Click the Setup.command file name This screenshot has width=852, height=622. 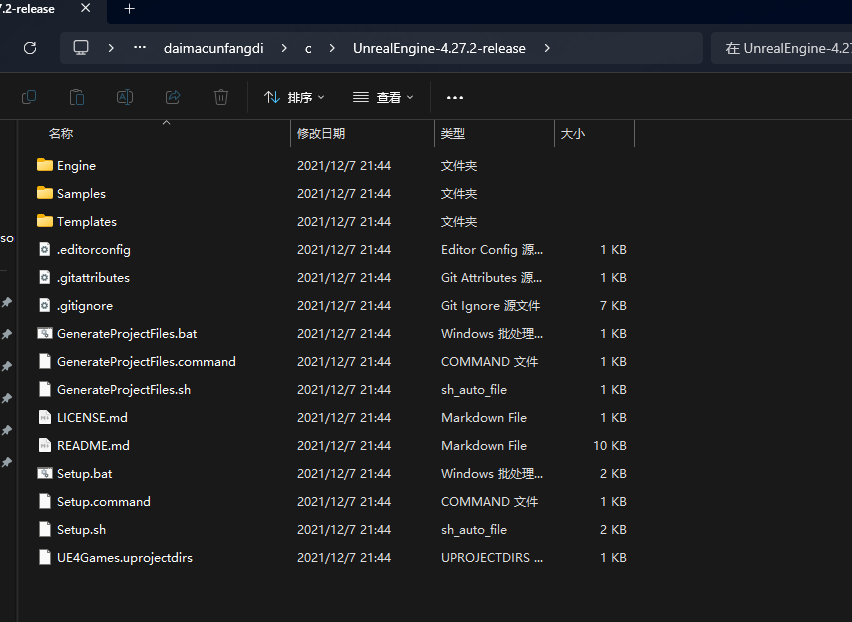coord(103,501)
